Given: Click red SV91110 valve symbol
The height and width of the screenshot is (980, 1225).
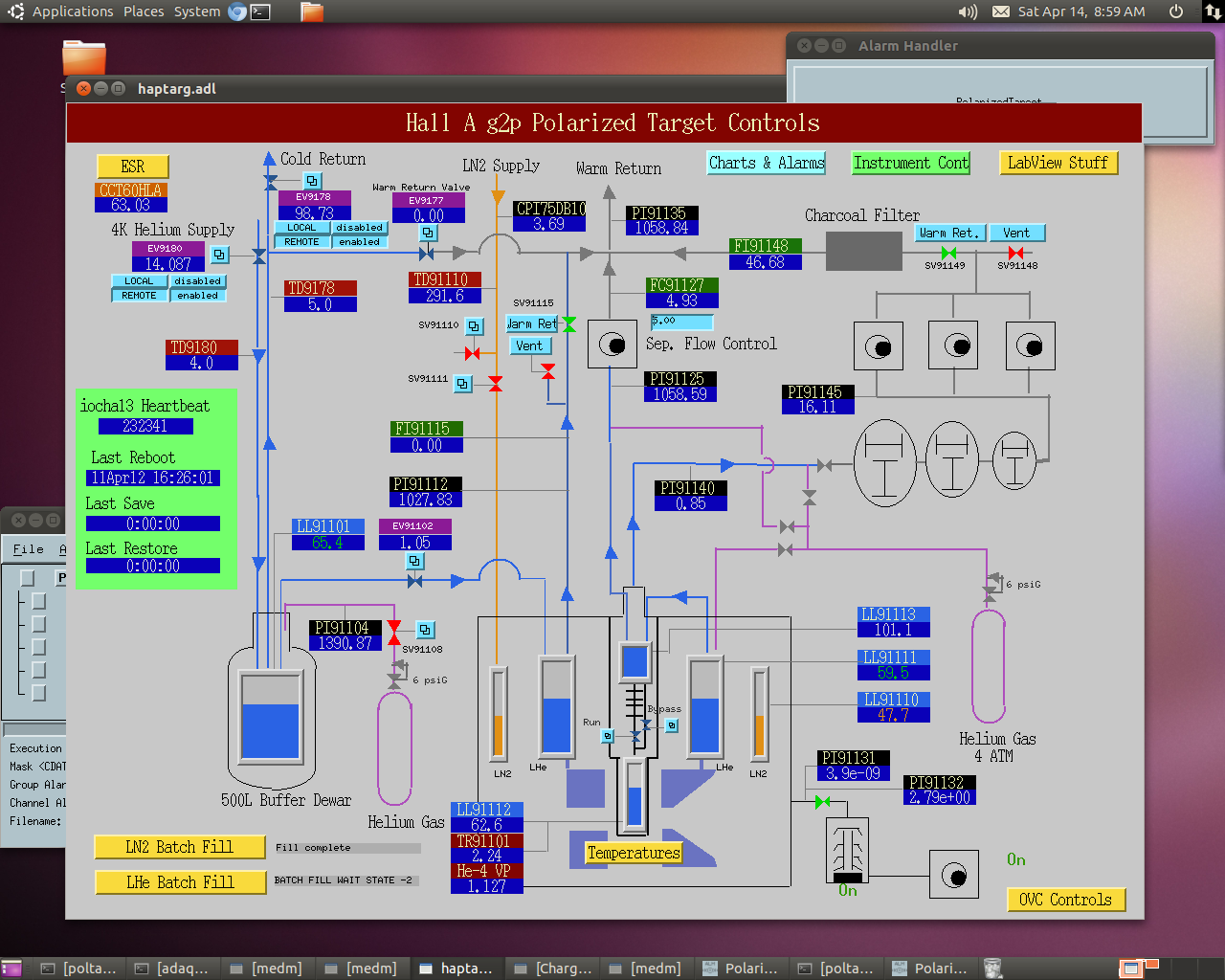Looking at the screenshot, I should pyautogui.click(x=472, y=353).
